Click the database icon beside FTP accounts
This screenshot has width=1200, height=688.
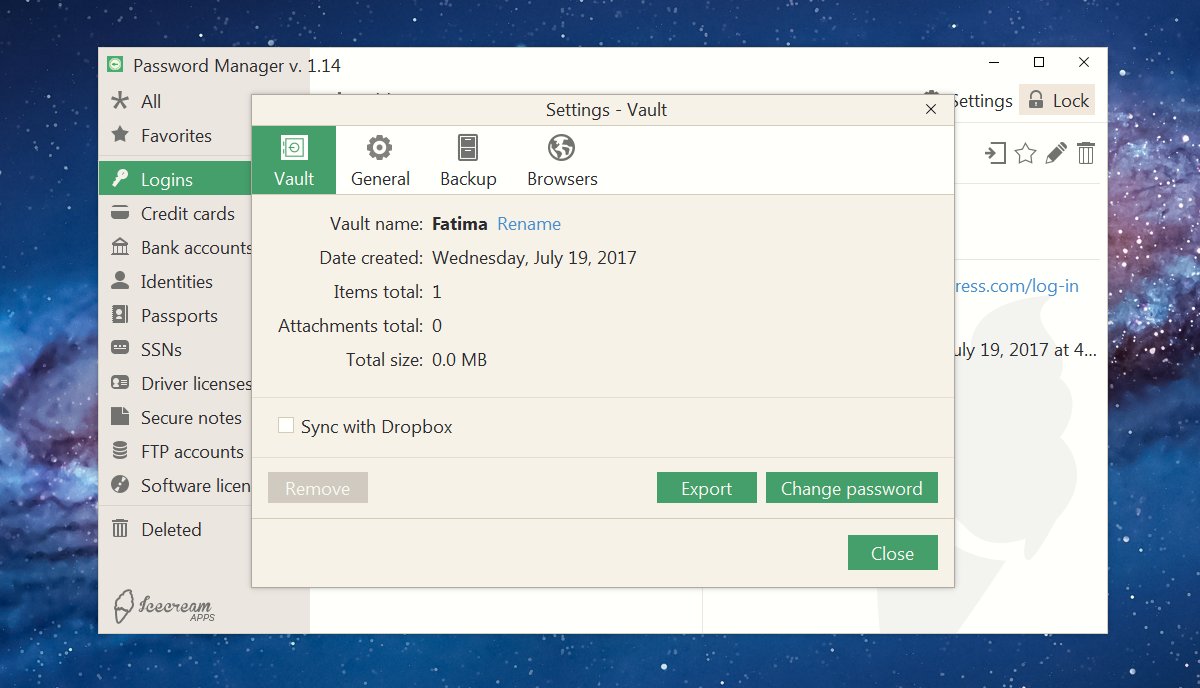pyautogui.click(x=120, y=450)
